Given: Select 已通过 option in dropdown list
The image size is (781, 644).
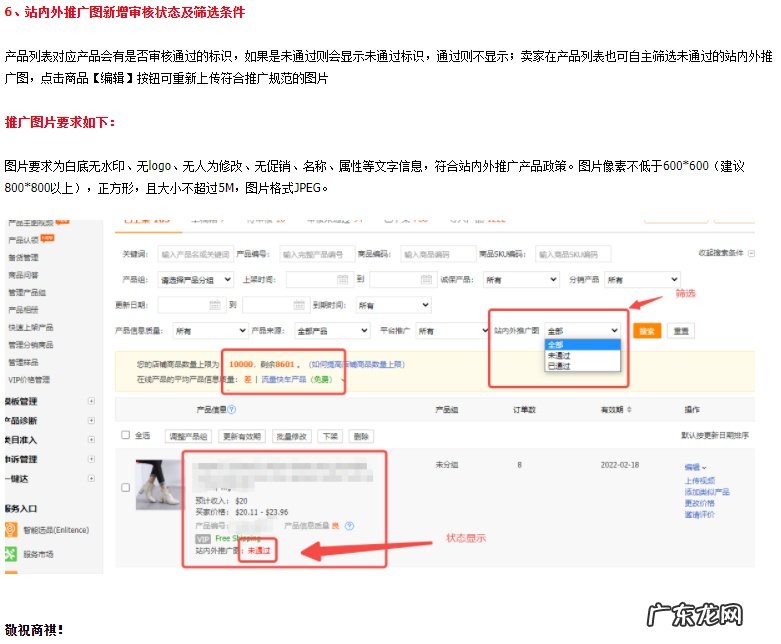Looking at the screenshot, I should pyautogui.click(x=583, y=366).
